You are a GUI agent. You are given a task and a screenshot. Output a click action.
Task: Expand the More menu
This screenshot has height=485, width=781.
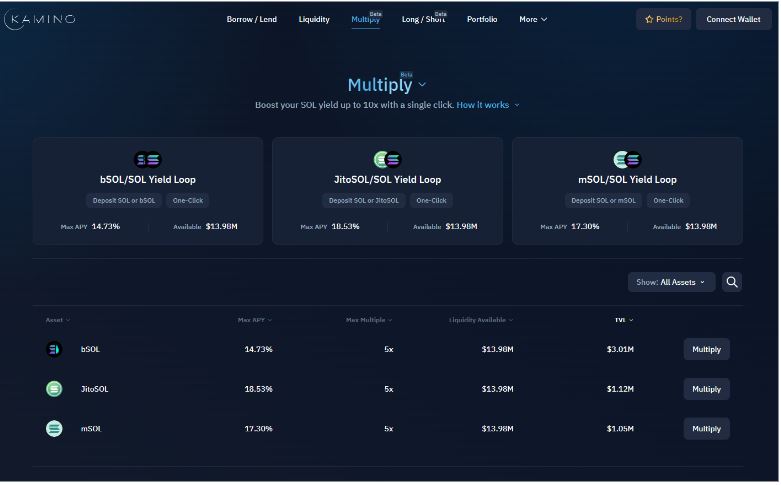[533, 19]
